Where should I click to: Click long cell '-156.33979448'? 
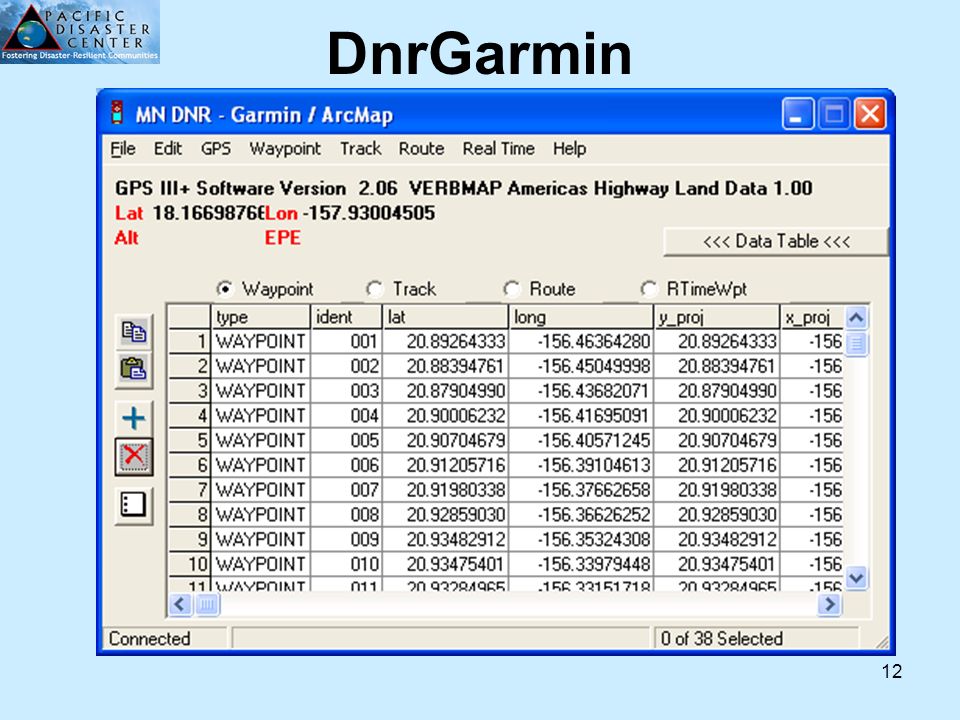(581, 564)
